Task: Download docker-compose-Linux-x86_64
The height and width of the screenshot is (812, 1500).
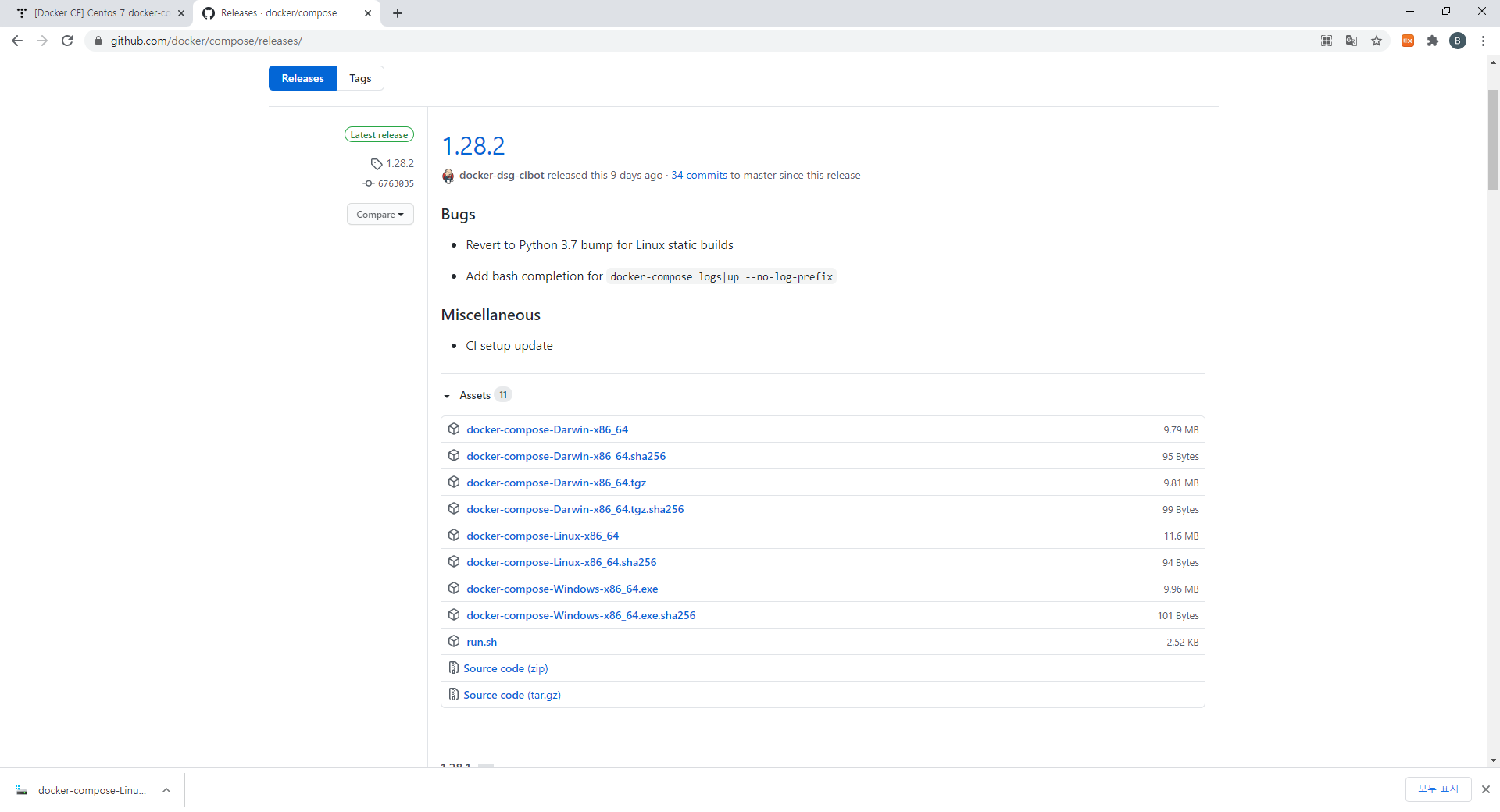Action: [x=542, y=536]
